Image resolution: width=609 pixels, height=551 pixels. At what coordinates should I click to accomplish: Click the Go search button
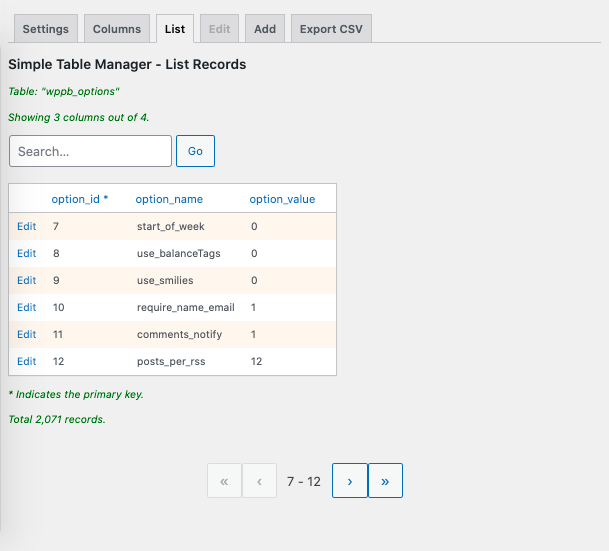[195, 151]
